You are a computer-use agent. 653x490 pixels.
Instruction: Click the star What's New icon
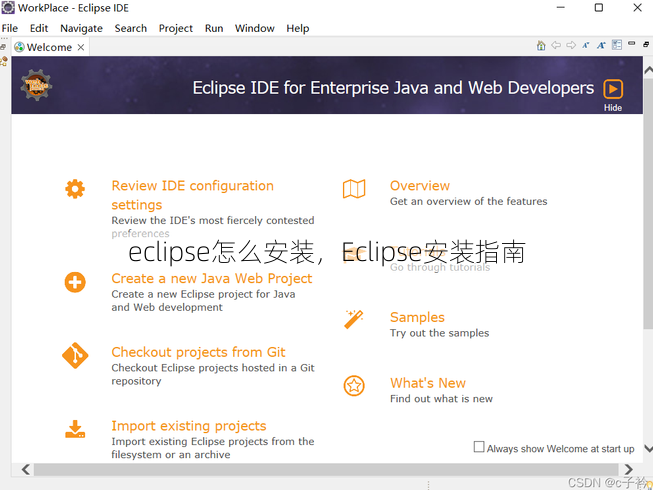point(354,386)
